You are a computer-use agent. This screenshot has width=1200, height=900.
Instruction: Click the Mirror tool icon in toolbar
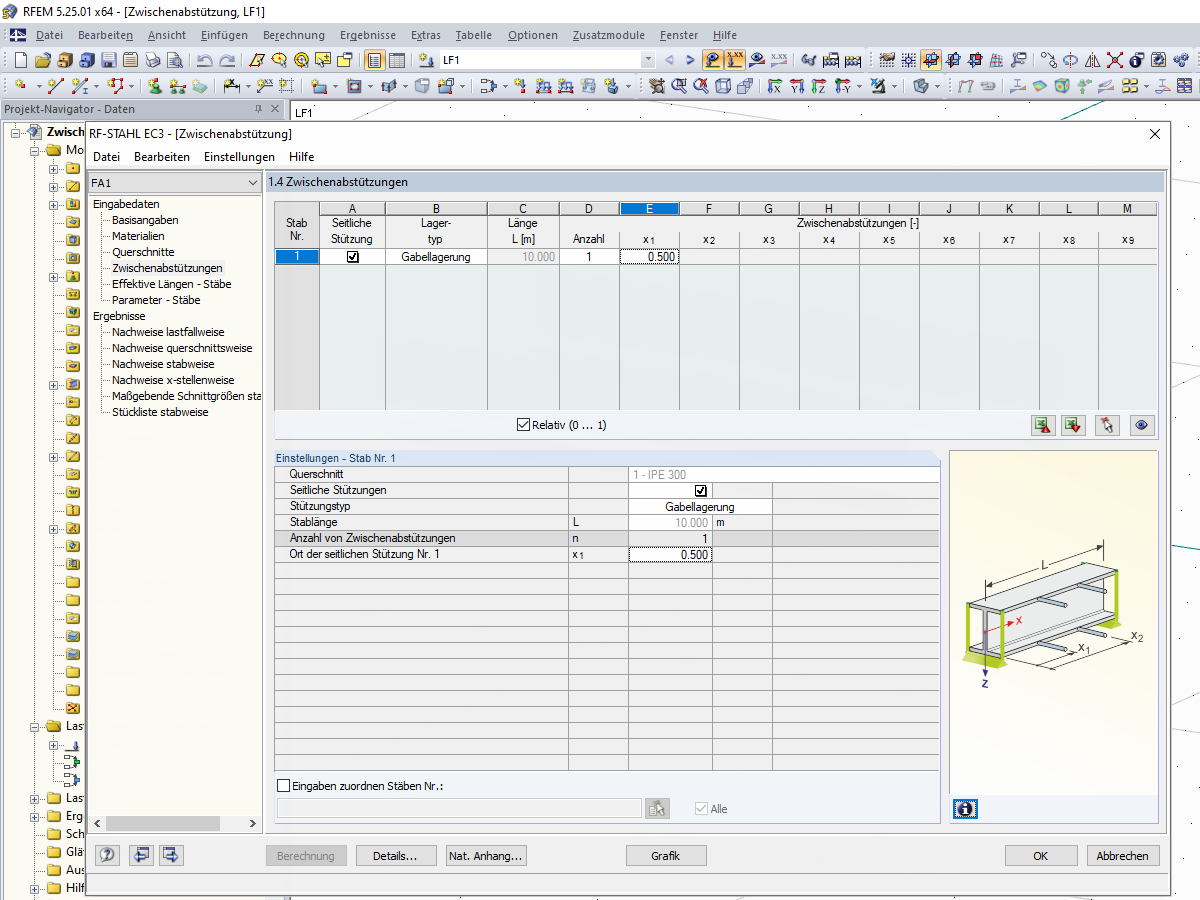(1093, 60)
